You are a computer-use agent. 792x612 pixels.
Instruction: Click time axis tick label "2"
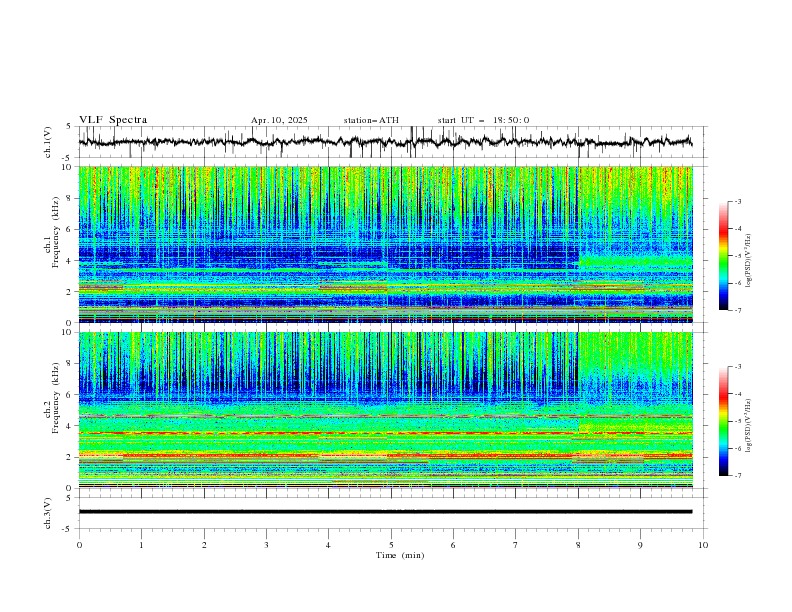tap(204, 545)
